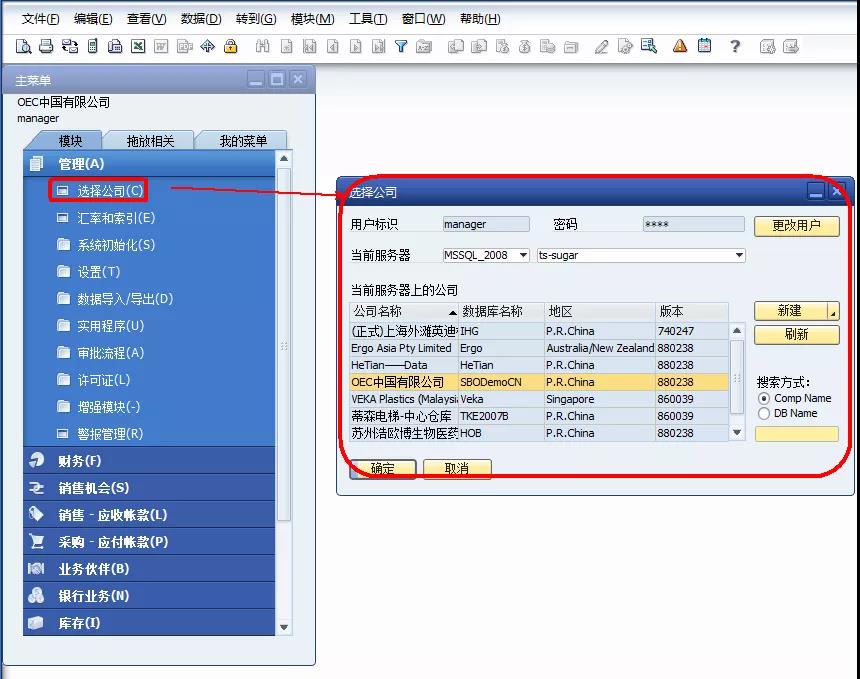This screenshot has width=860, height=679.
Task: Click the 更改用户 button
Action: click(x=796, y=225)
